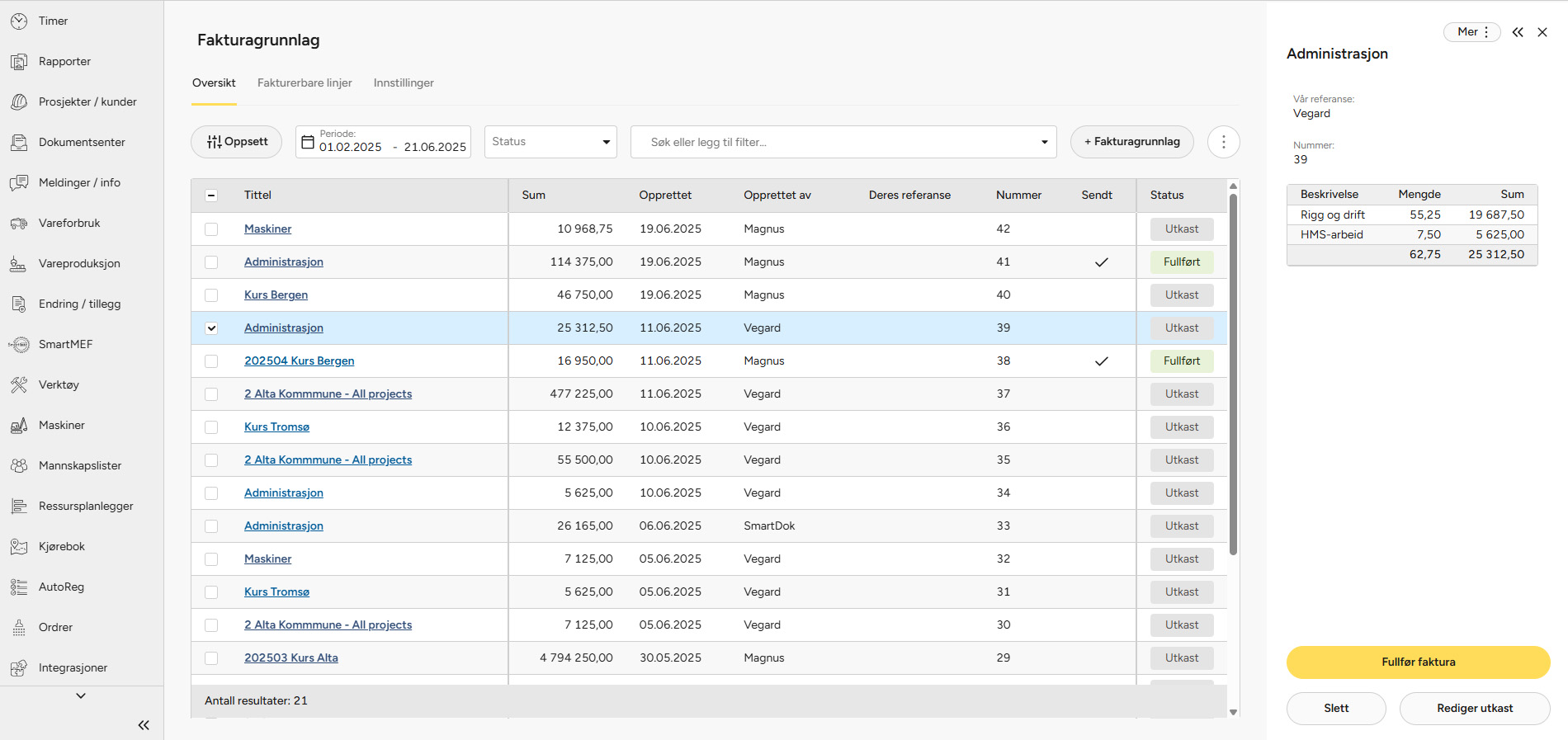Check the Maskiner row number 42 checkbox
This screenshot has height=740, width=1568.
[211, 229]
